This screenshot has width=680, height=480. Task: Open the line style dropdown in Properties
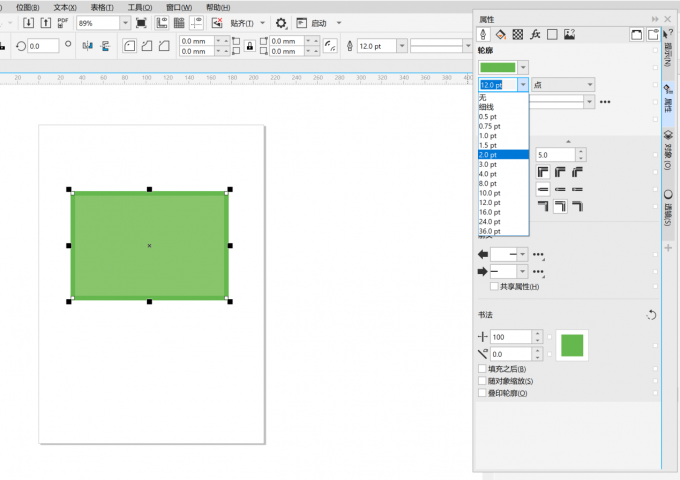(x=588, y=102)
